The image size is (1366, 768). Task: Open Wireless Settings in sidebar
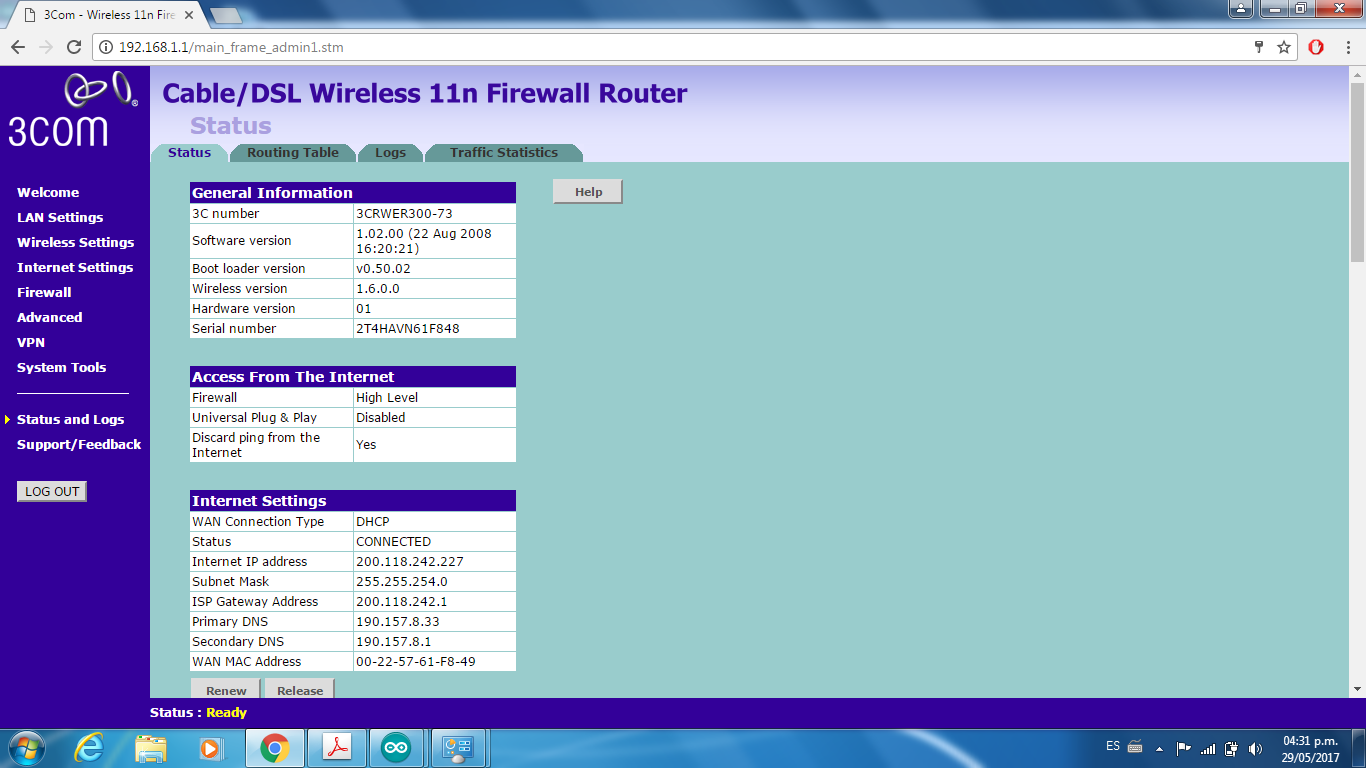[75, 242]
